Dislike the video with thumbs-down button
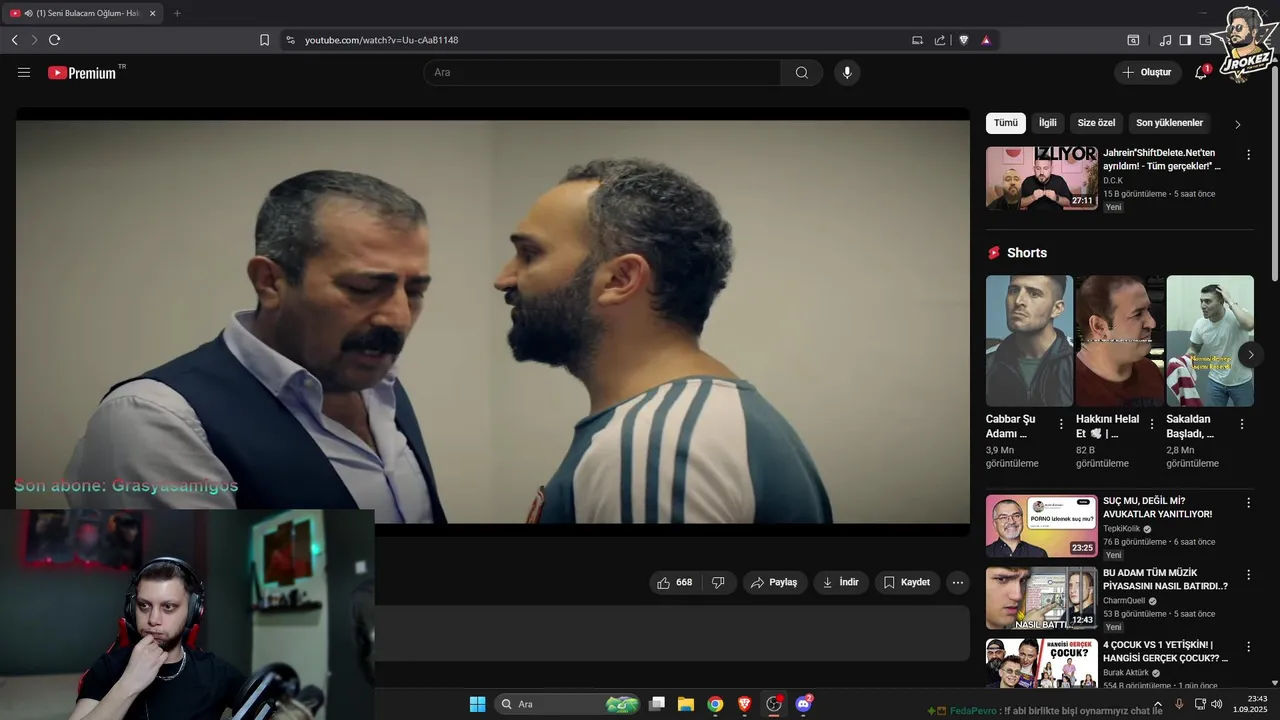Viewport: 1280px width, 720px height. click(x=718, y=582)
